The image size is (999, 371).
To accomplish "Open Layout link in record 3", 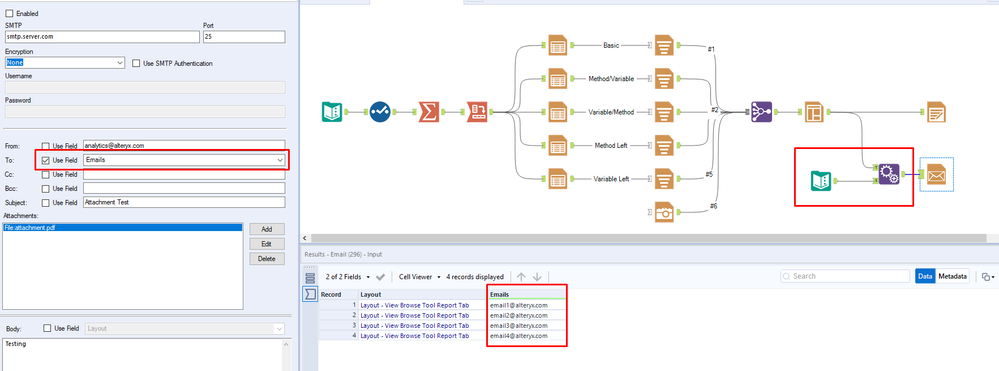I will coord(414,326).
